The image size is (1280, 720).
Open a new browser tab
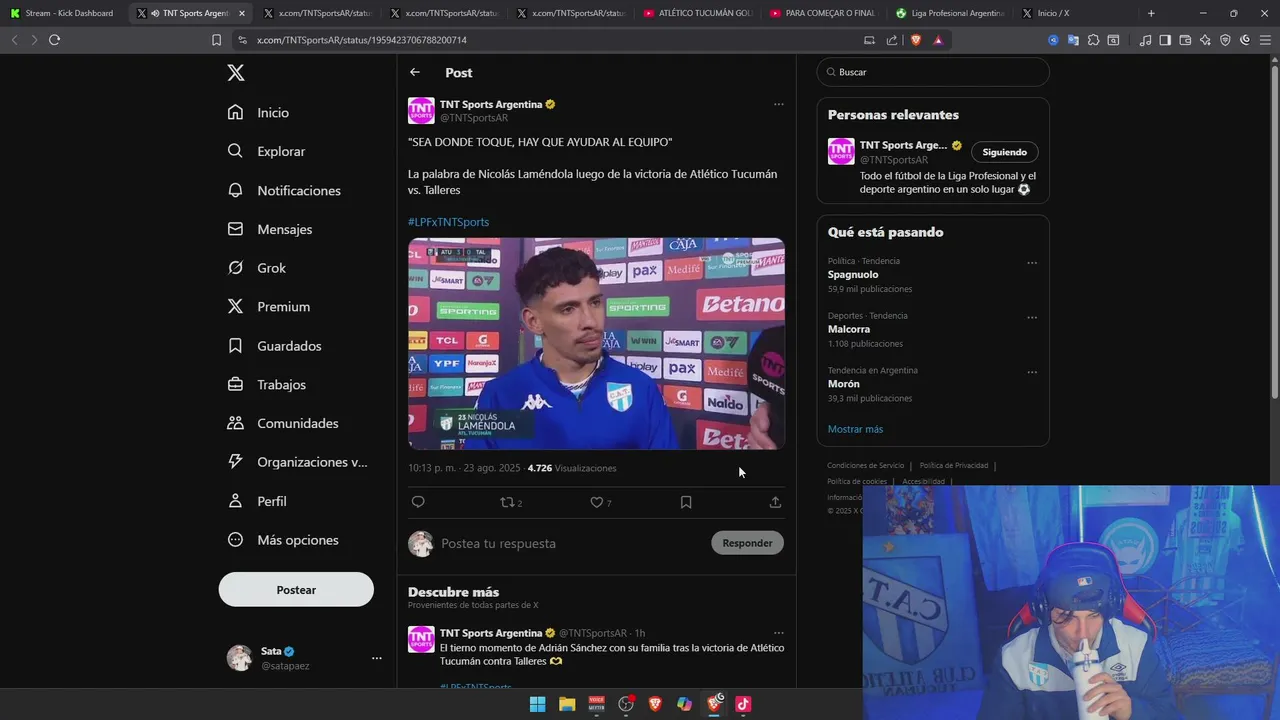[1151, 13]
